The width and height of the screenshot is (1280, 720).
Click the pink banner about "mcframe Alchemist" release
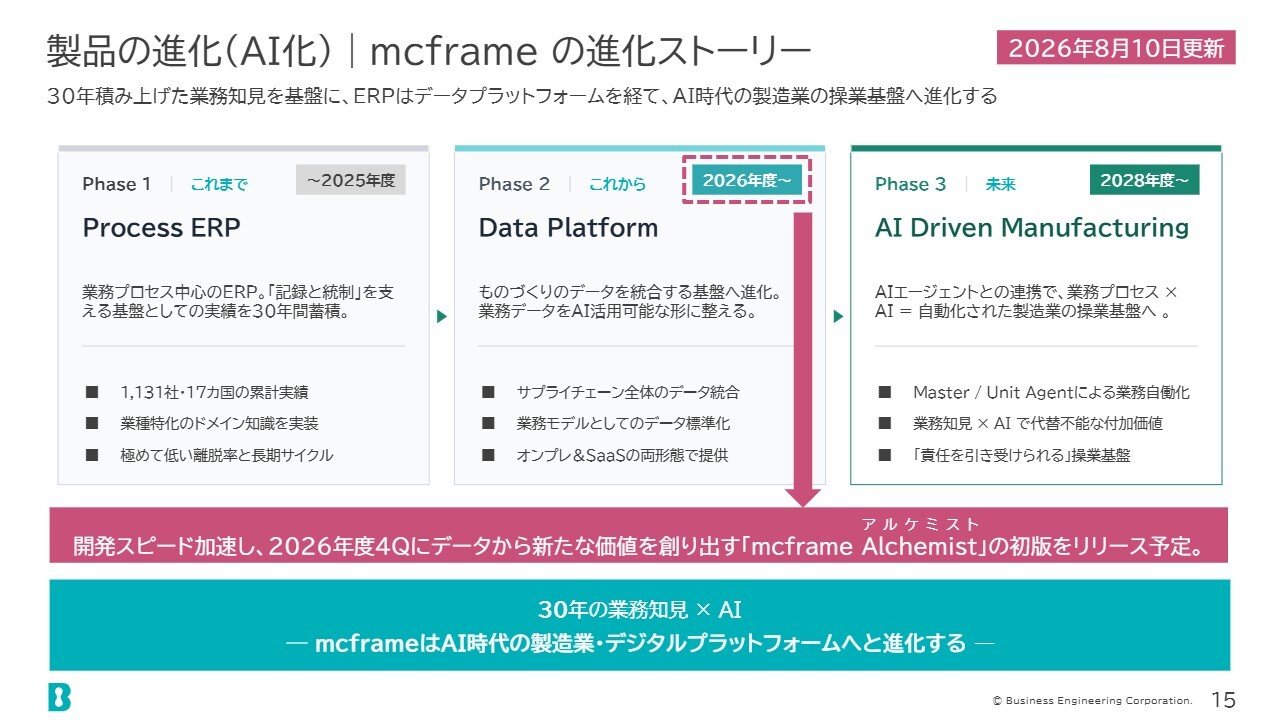(639, 535)
